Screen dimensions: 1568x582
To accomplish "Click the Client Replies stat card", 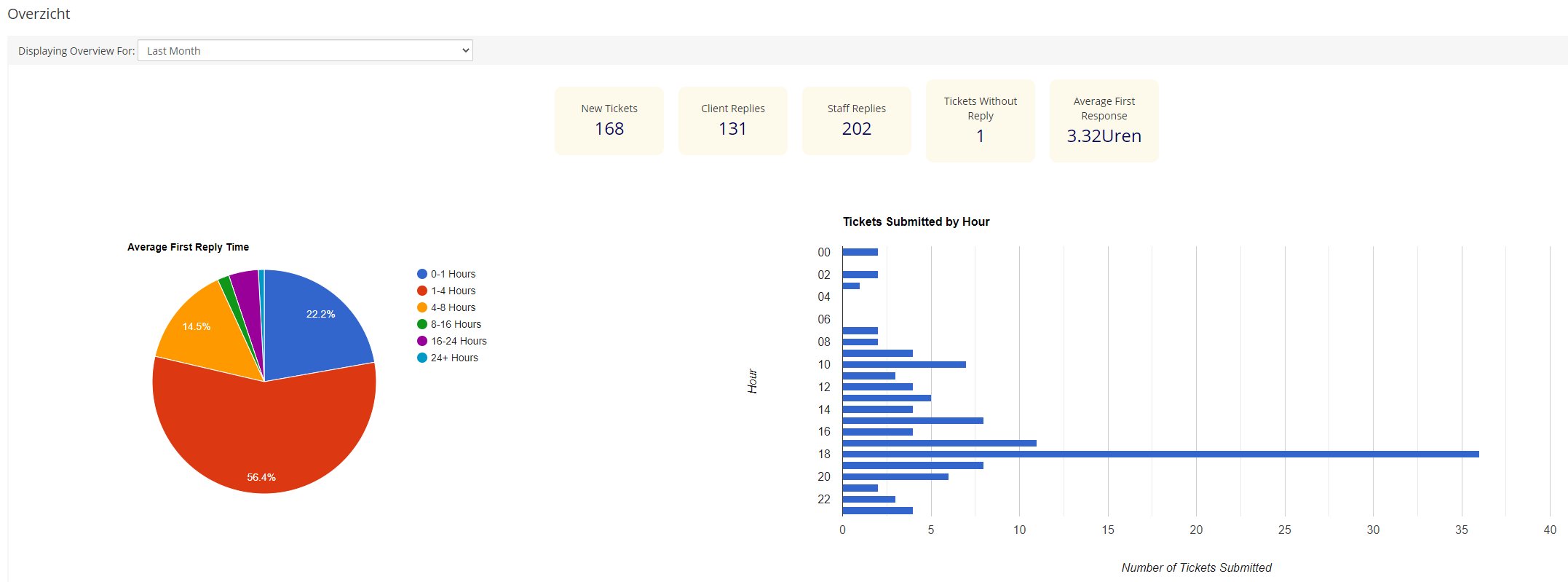I will pyautogui.click(x=733, y=121).
